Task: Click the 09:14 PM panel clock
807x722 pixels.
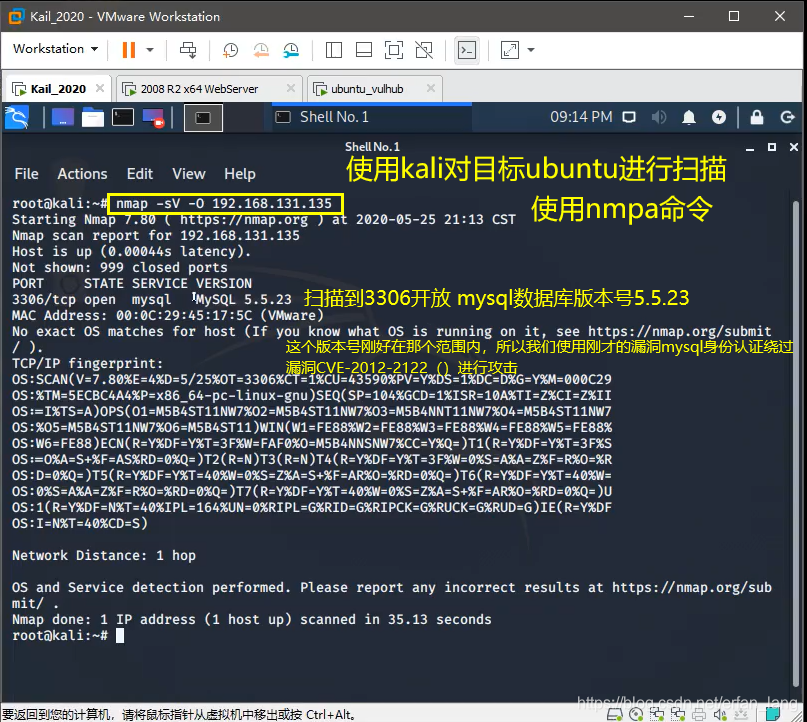Action: coord(581,117)
